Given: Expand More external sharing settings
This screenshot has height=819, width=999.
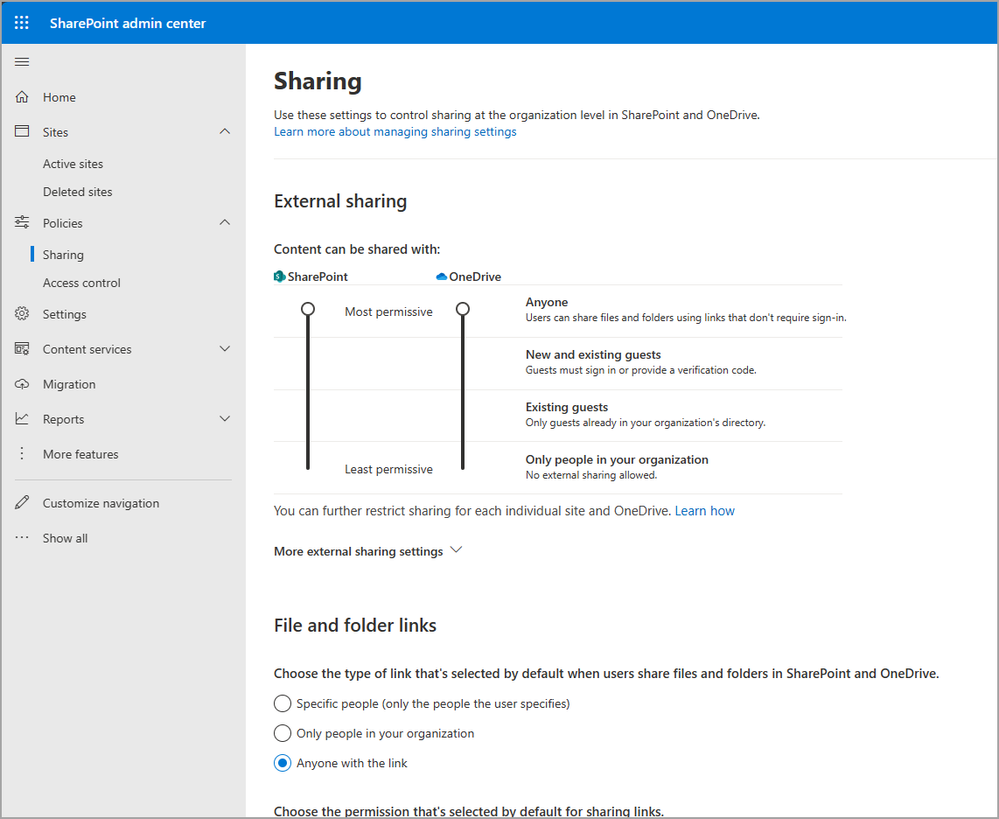Looking at the screenshot, I should [x=368, y=551].
